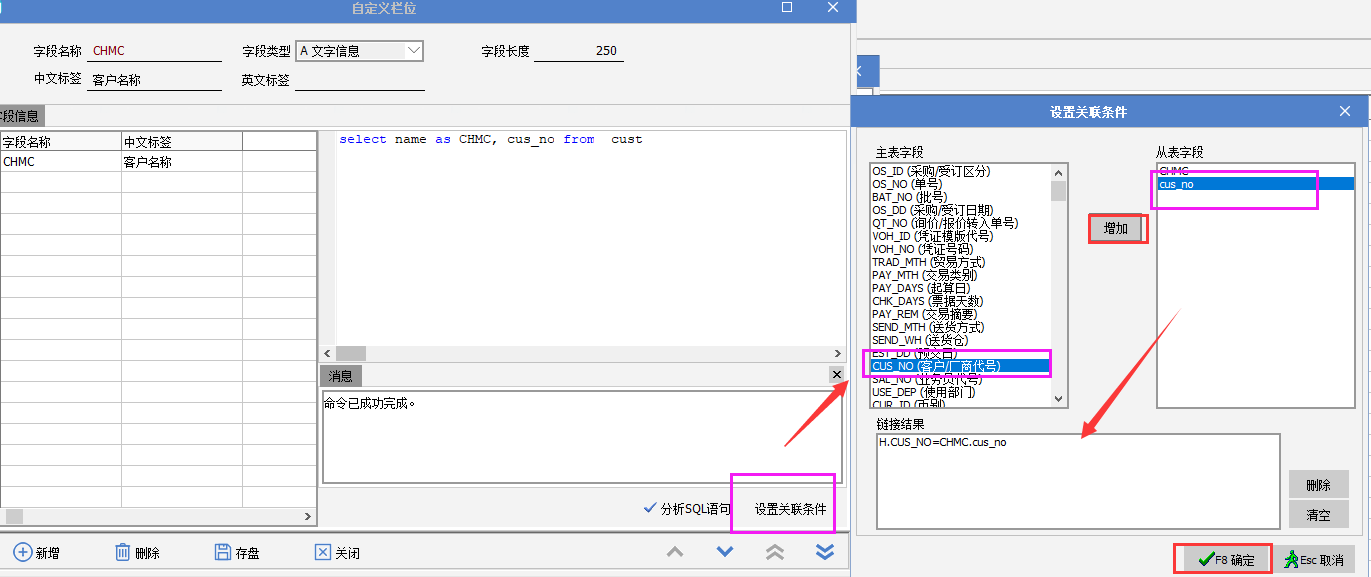The width and height of the screenshot is (1371, 577).
Task: Move up with the single up chevron
Action: click(x=675, y=552)
